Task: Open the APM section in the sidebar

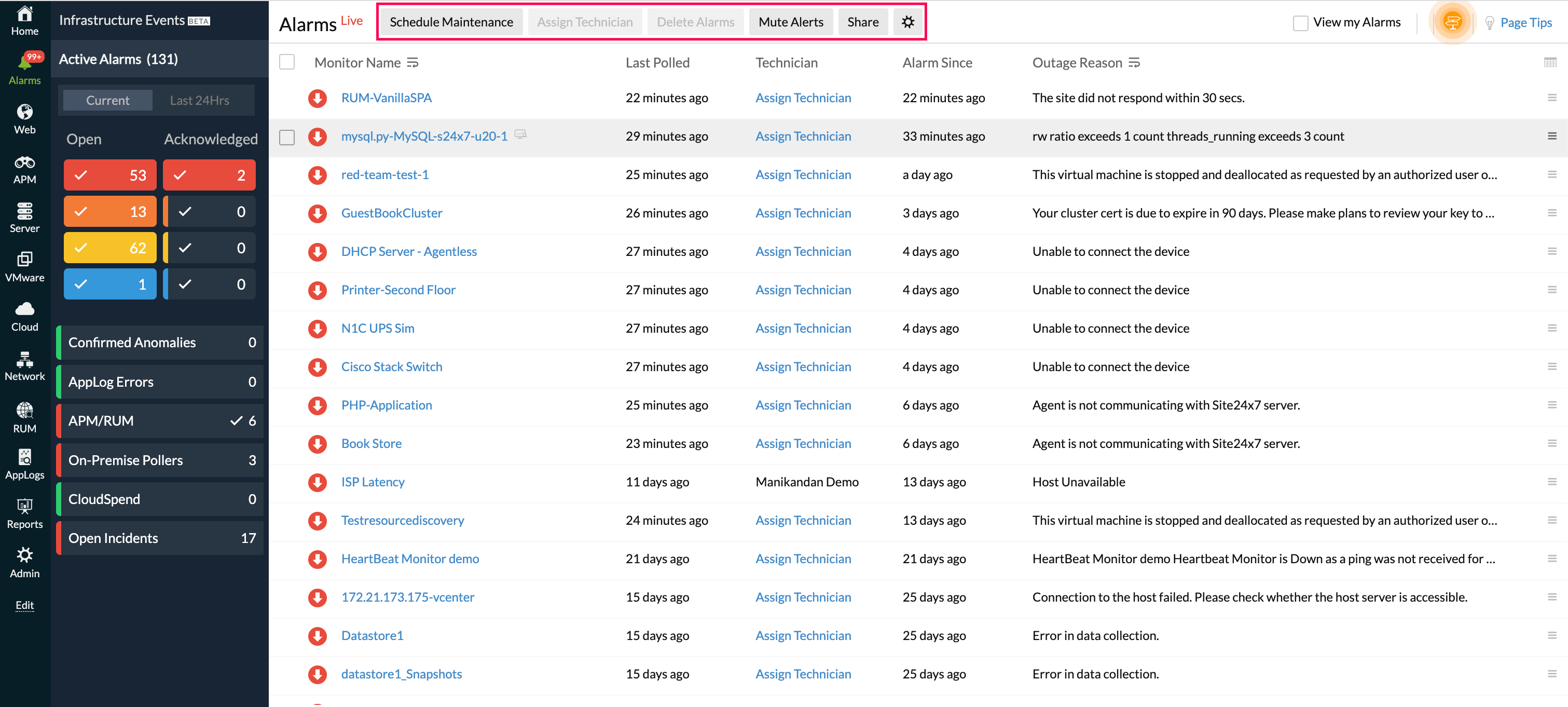Action: [x=24, y=169]
